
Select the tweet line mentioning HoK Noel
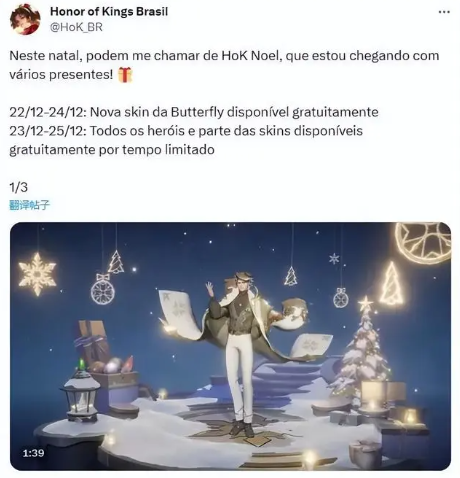(x=224, y=65)
